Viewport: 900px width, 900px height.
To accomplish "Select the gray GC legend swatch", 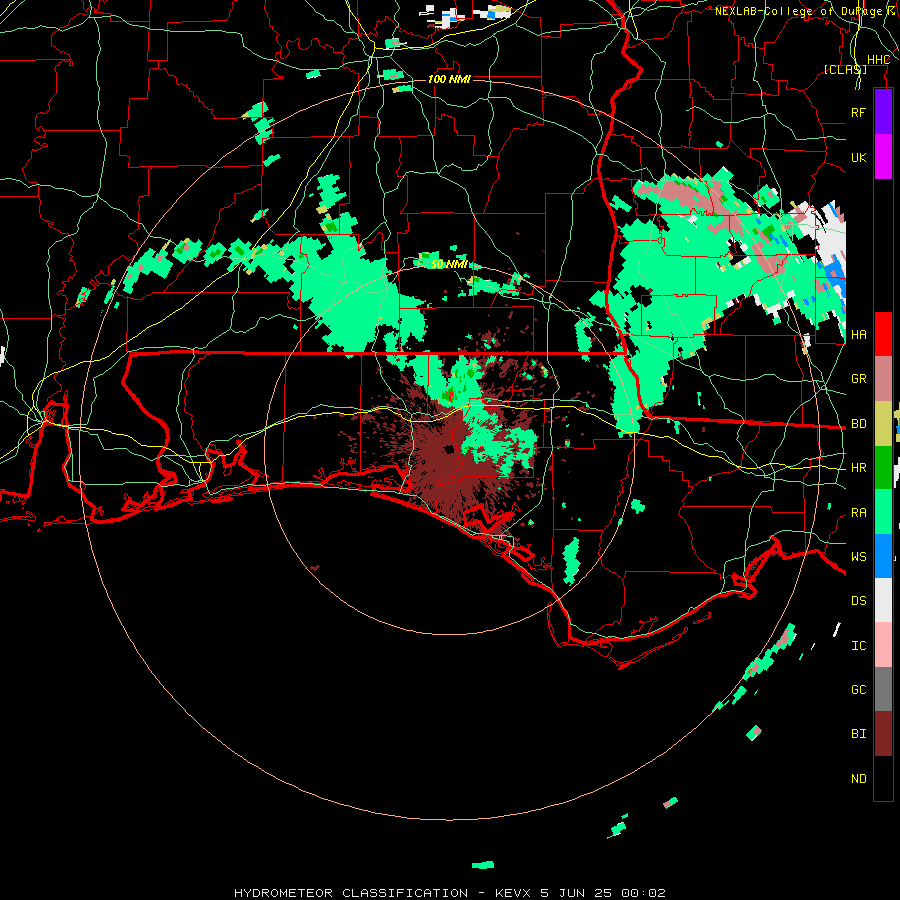I will (883, 689).
